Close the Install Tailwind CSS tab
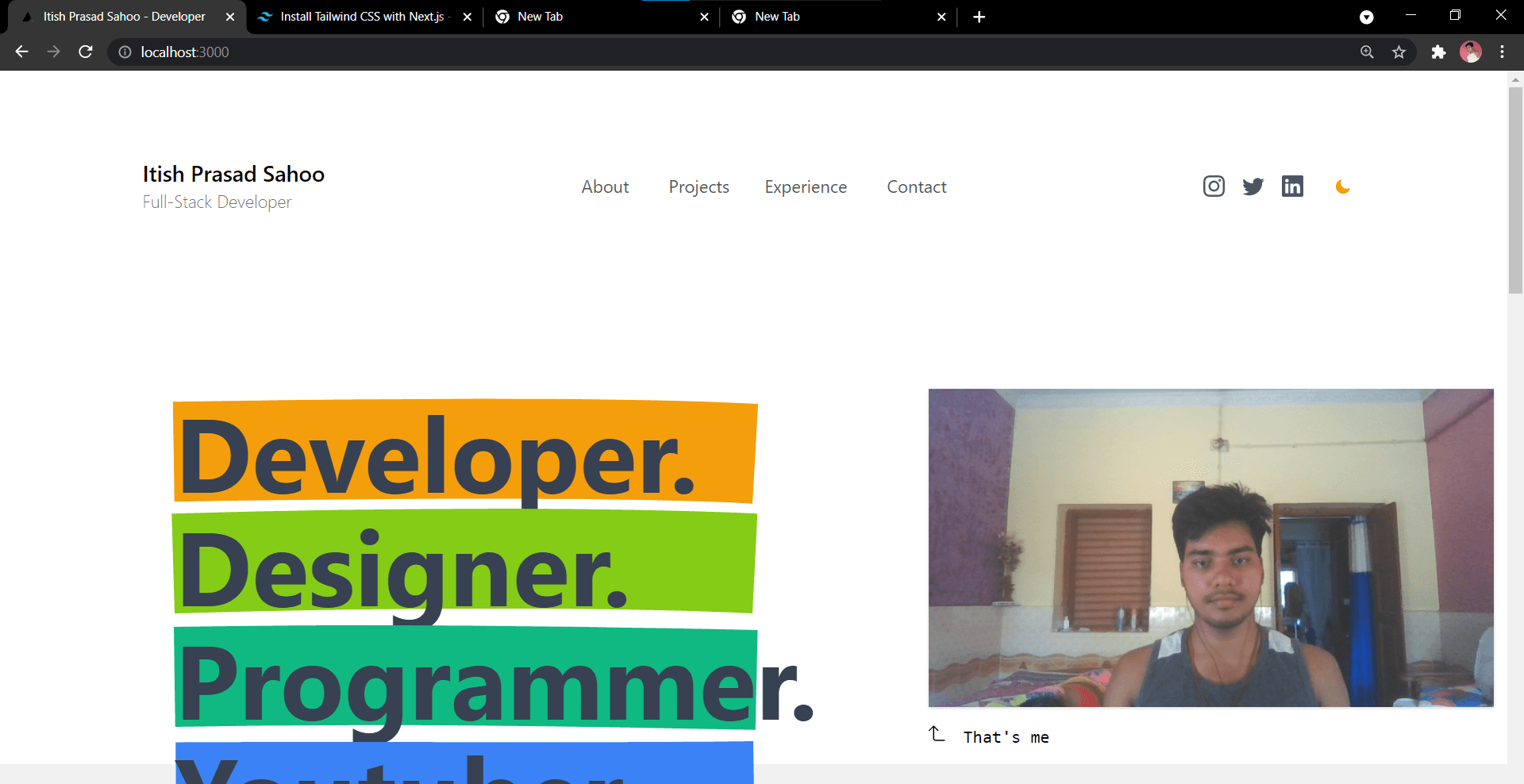1524x784 pixels. pyautogui.click(x=467, y=17)
